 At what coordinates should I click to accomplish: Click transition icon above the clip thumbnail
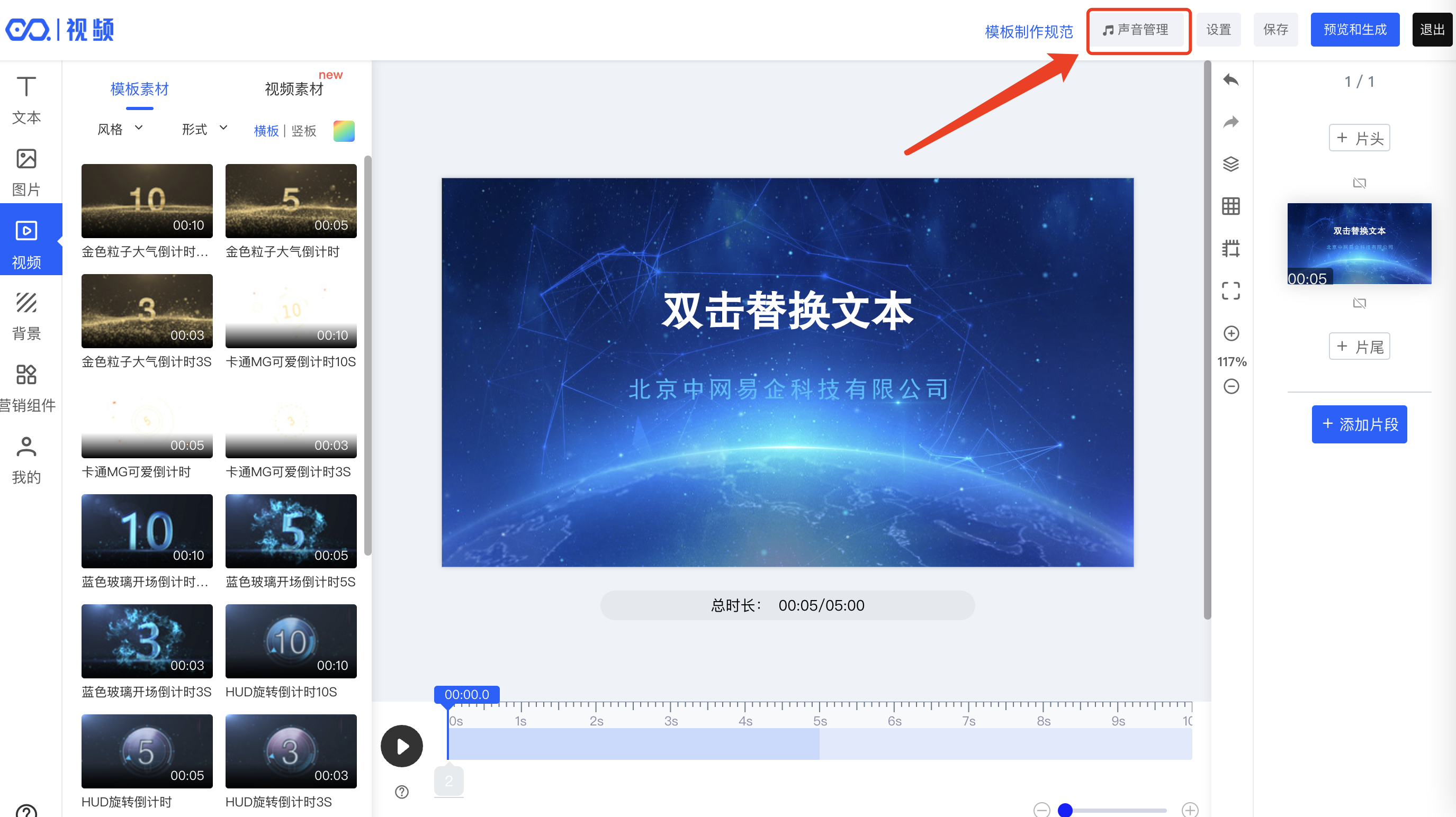coord(1359,183)
